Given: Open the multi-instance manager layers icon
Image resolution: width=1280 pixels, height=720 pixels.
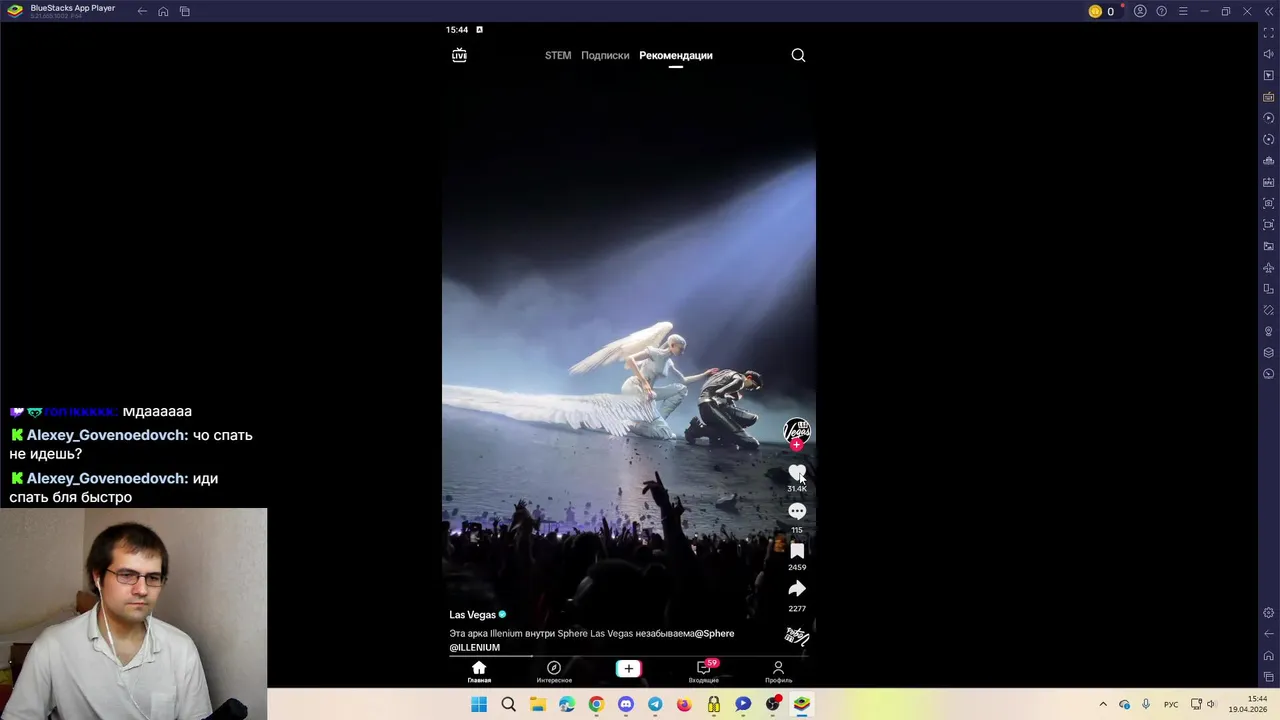Looking at the screenshot, I should [x=1269, y=352].
